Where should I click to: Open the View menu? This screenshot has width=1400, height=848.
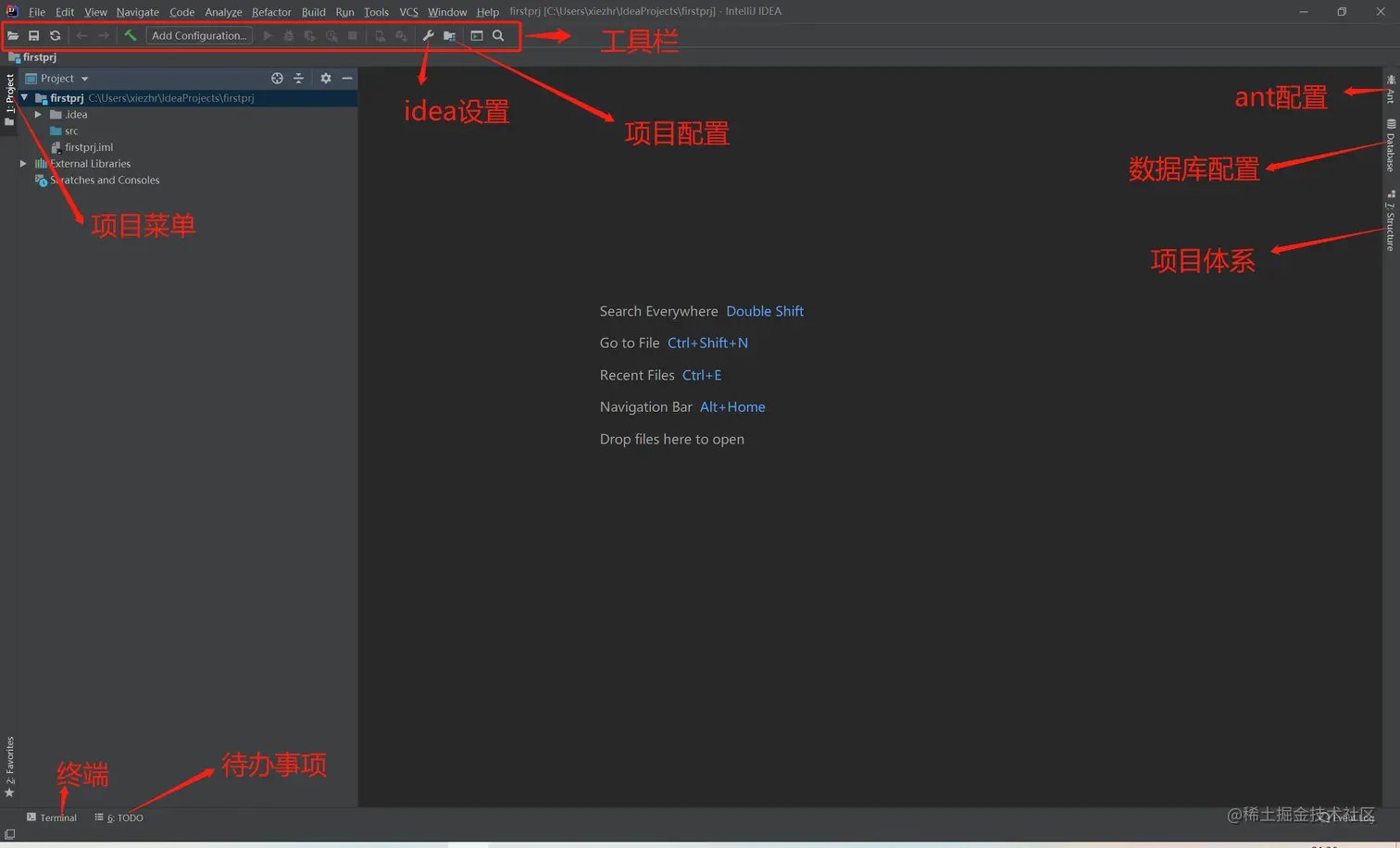pyautogui.click(x=95, y=12)
